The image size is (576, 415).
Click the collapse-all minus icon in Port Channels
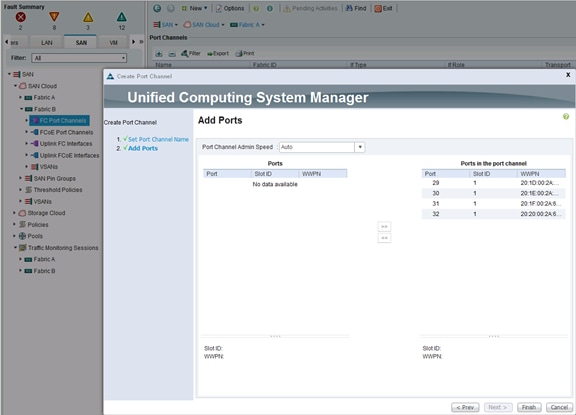(x=172, y=54)
